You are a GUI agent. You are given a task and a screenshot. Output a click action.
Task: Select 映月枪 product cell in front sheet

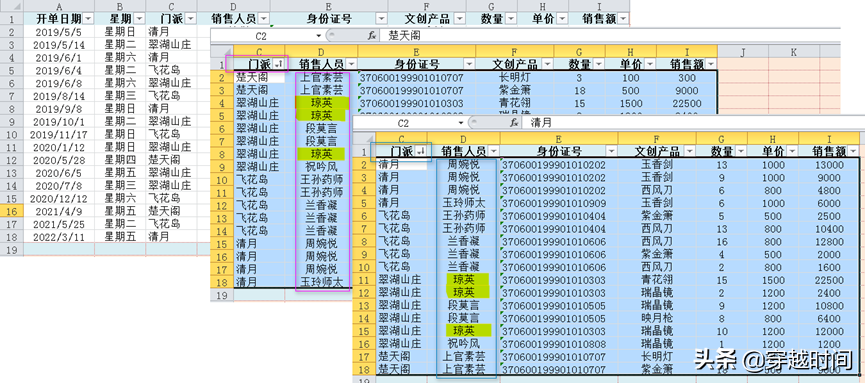click(656, 318)
